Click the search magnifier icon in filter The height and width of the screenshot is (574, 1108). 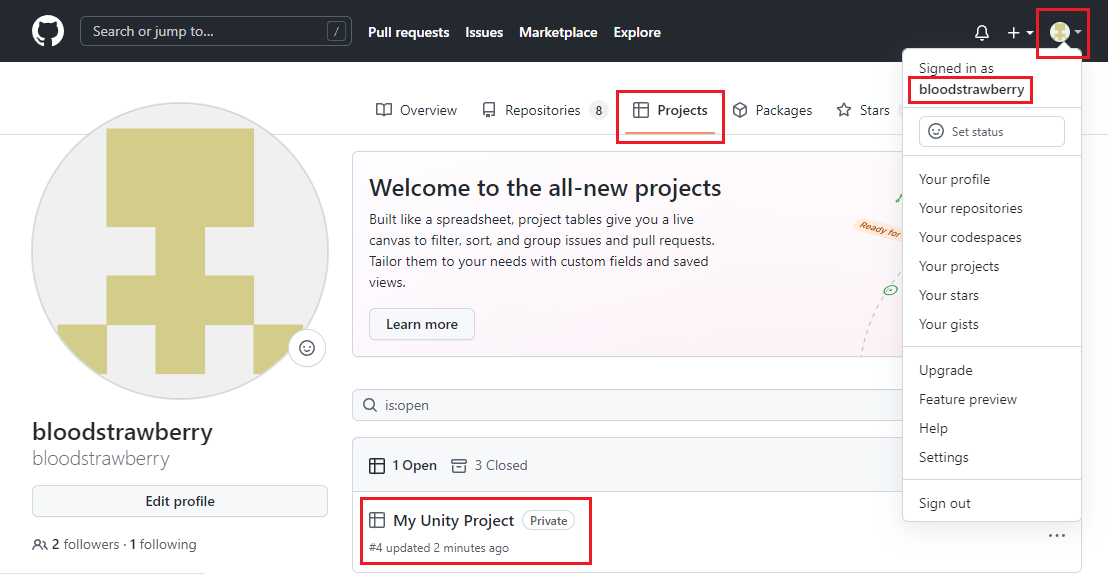[x=370, y=405]
